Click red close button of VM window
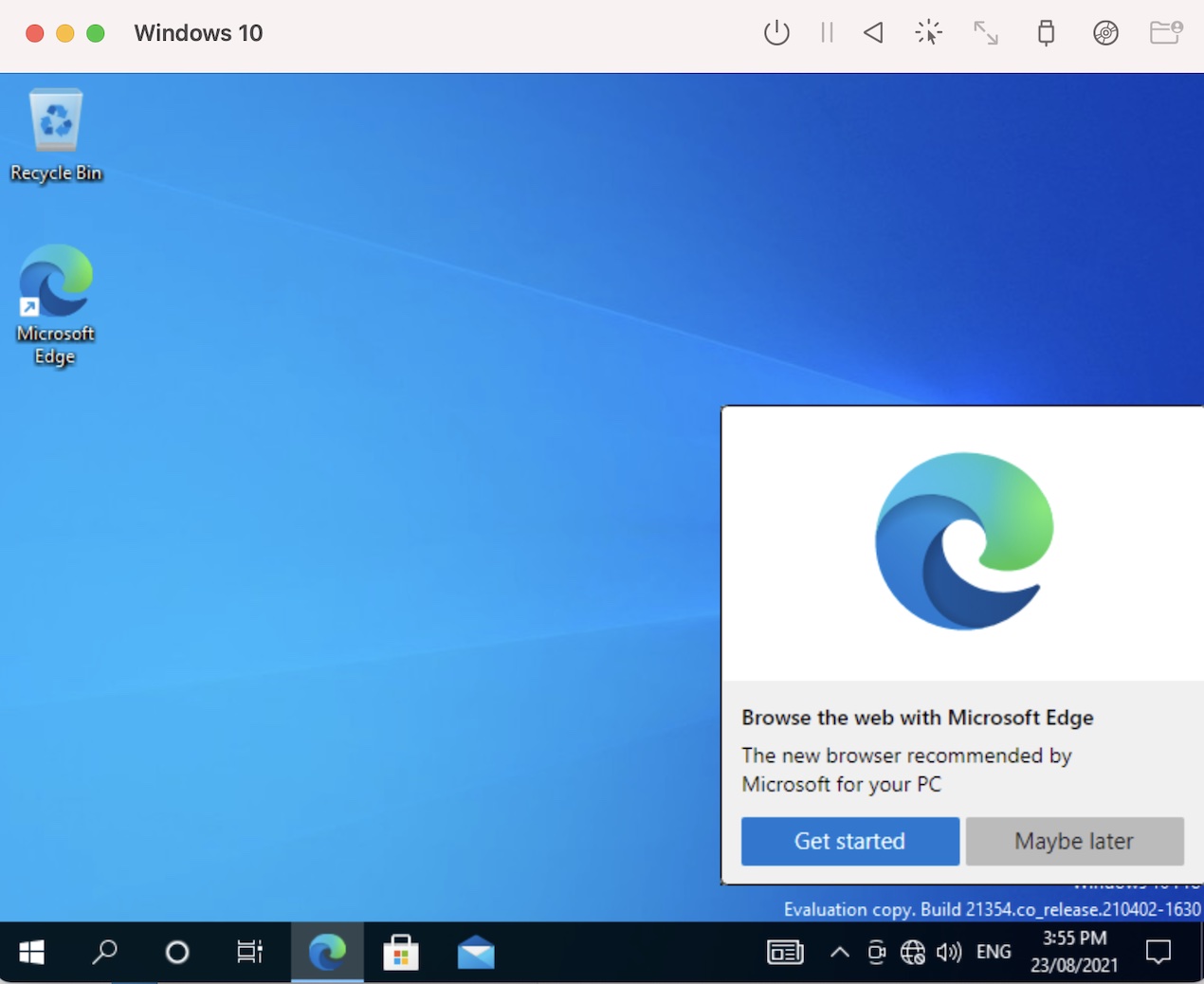The width and height of the screenshot is (1204, 984). click(35, 33)
